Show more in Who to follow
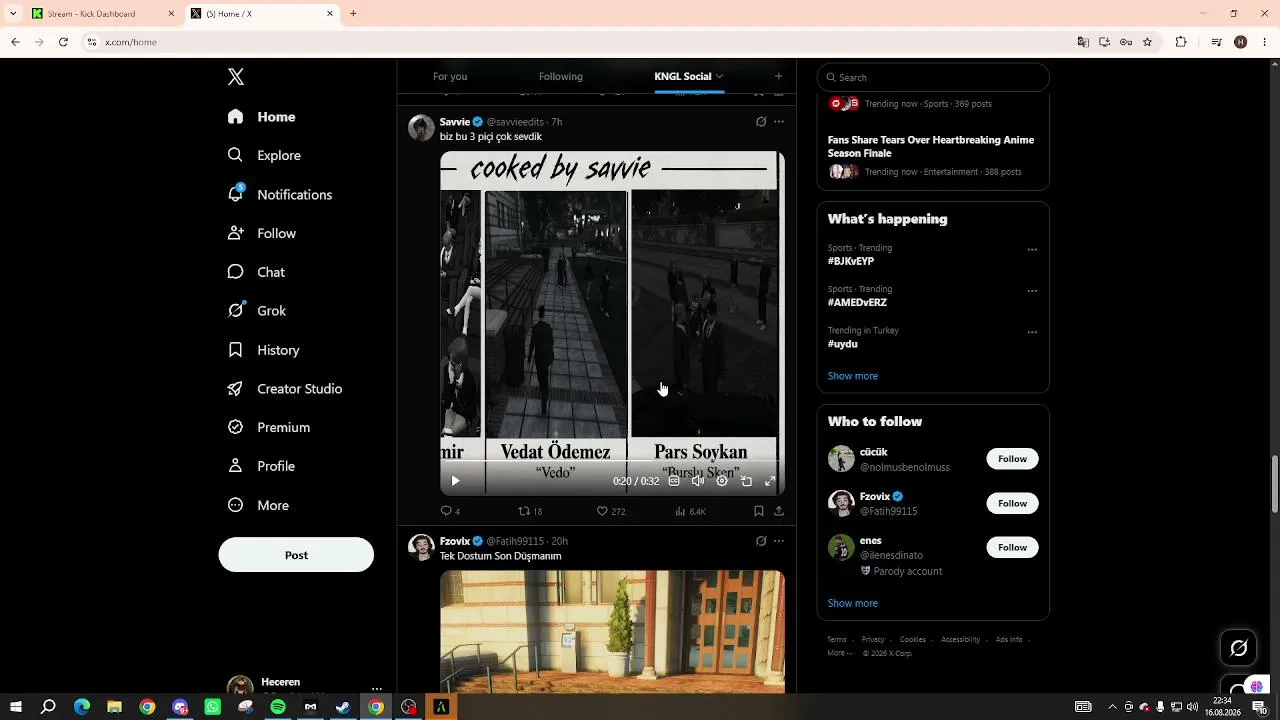 tap(853, 603)
